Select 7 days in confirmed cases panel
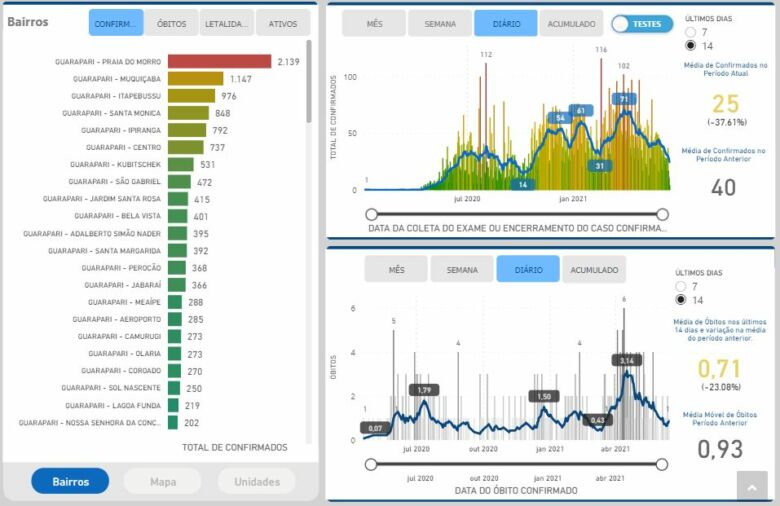Image resolution: width=780 pixels, height=506 pixels. click(691, 32)
